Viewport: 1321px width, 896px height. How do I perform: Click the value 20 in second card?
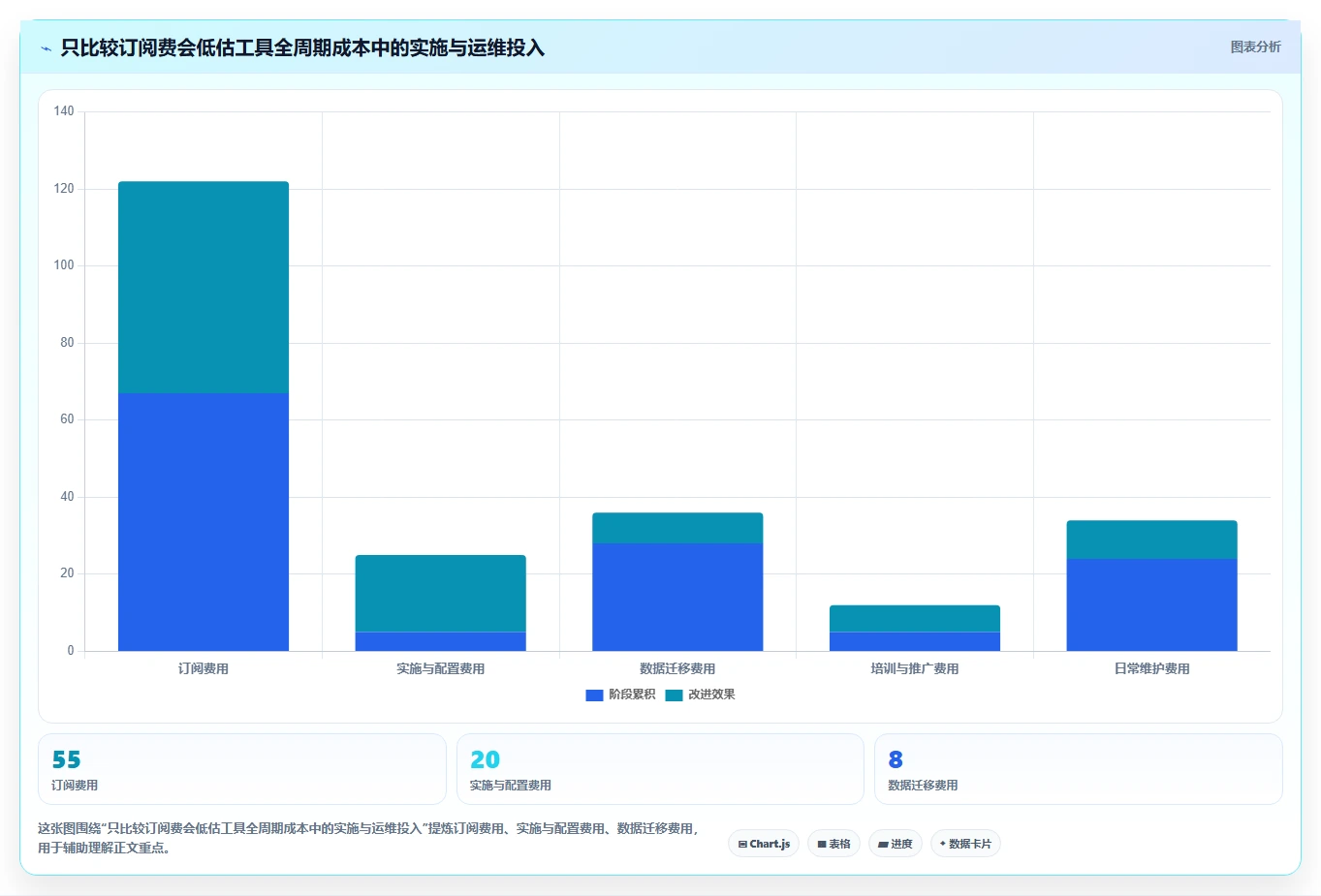point(486,759)
